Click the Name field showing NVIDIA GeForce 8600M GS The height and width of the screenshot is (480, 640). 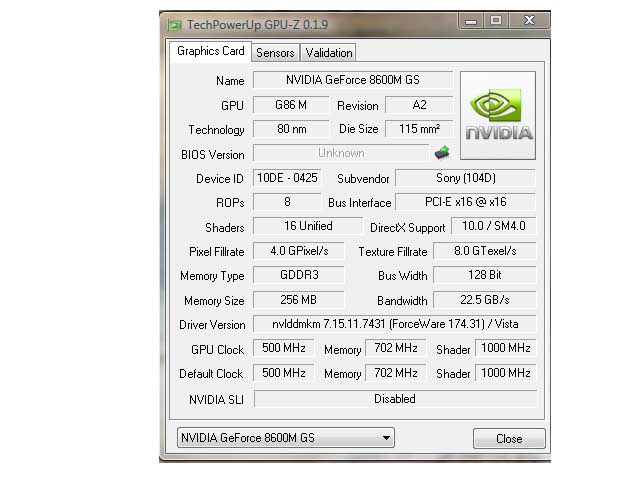(x=353, y=80)
